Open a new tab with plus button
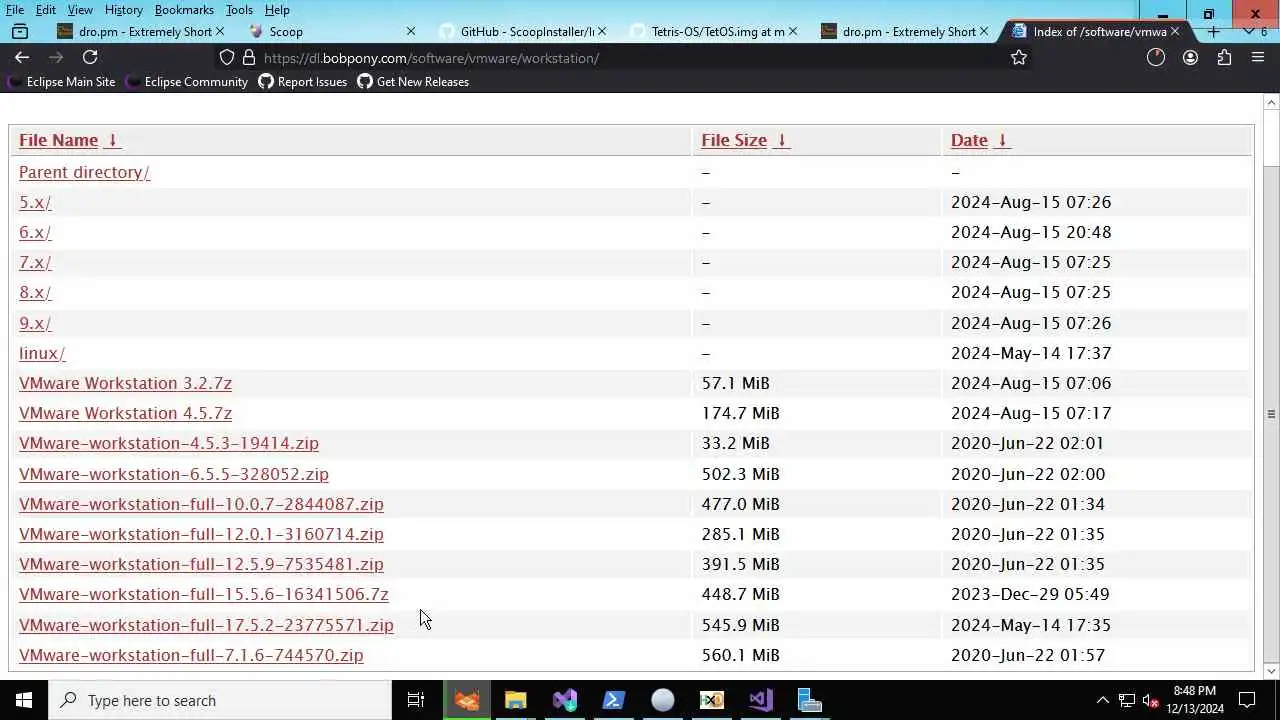1280x720 pixels. point(1214,31)
